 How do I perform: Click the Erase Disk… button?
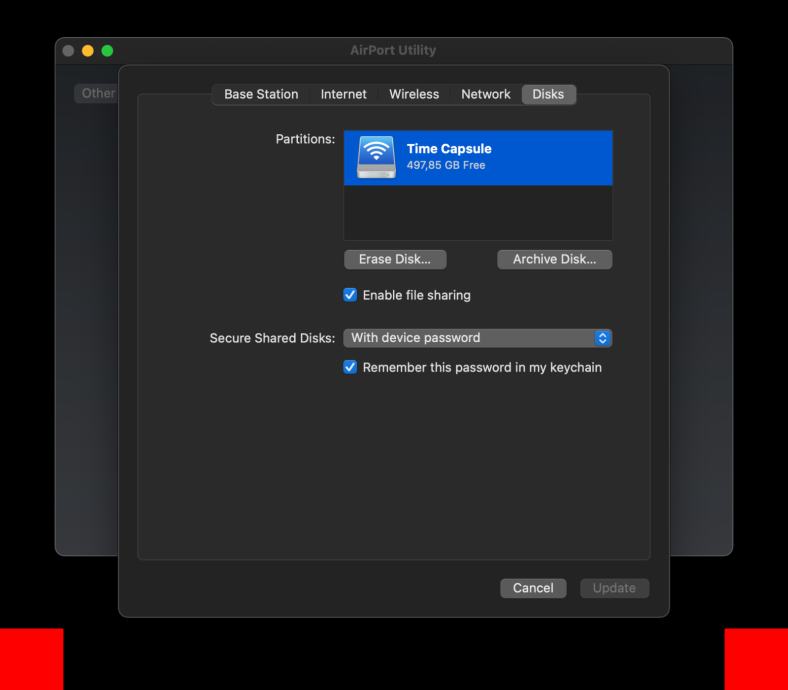pyautogui.click(x=395, y=259)
